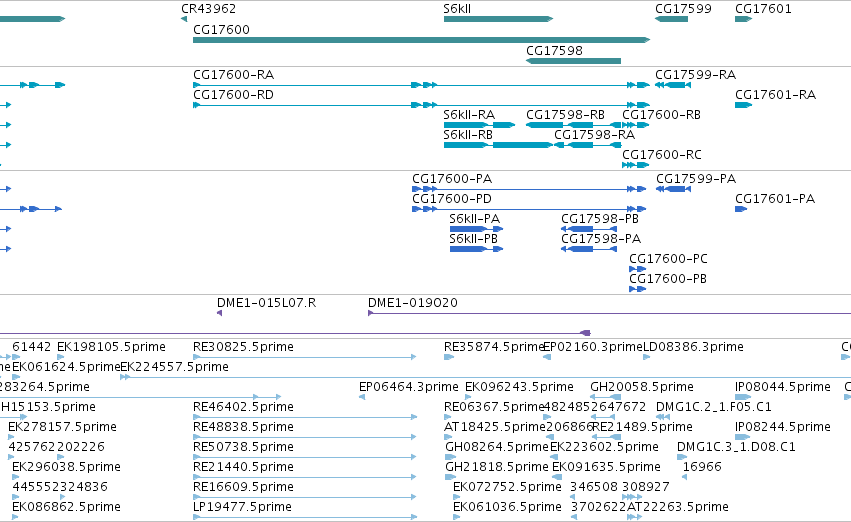Screen dimensions: 851x522
Task: Open the DME1-019O20 clone label
Action: 412,303
